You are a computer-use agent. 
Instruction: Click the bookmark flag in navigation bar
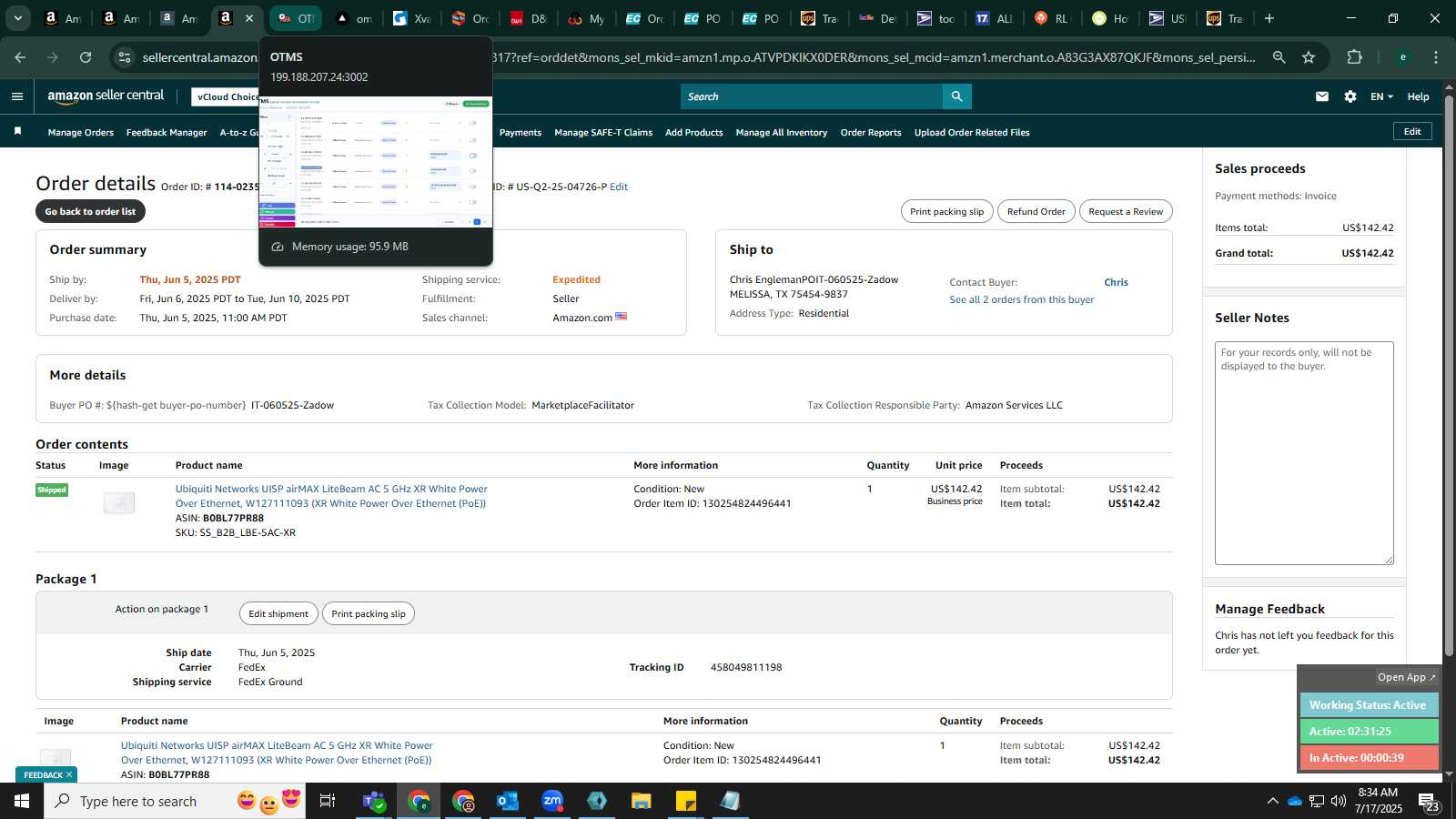click(x=17, y=132)
